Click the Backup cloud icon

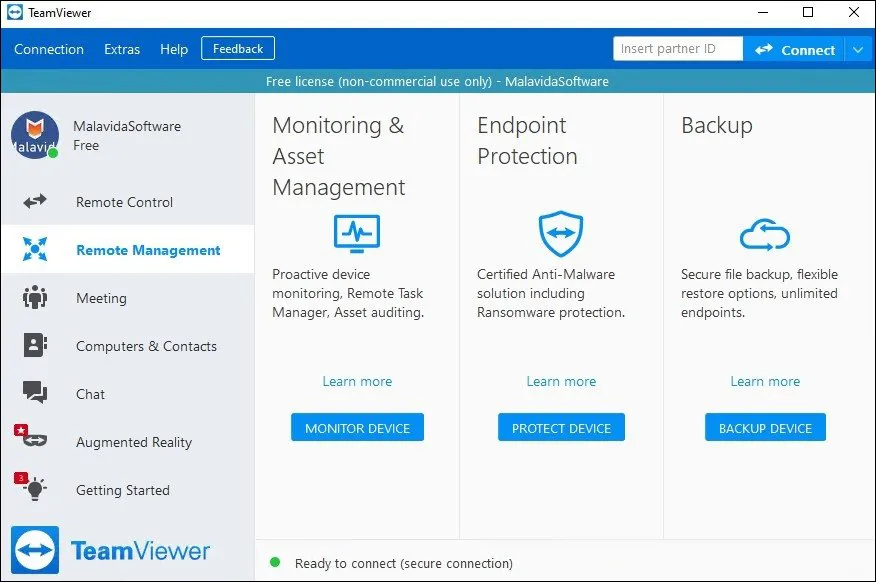click(765, 236)
